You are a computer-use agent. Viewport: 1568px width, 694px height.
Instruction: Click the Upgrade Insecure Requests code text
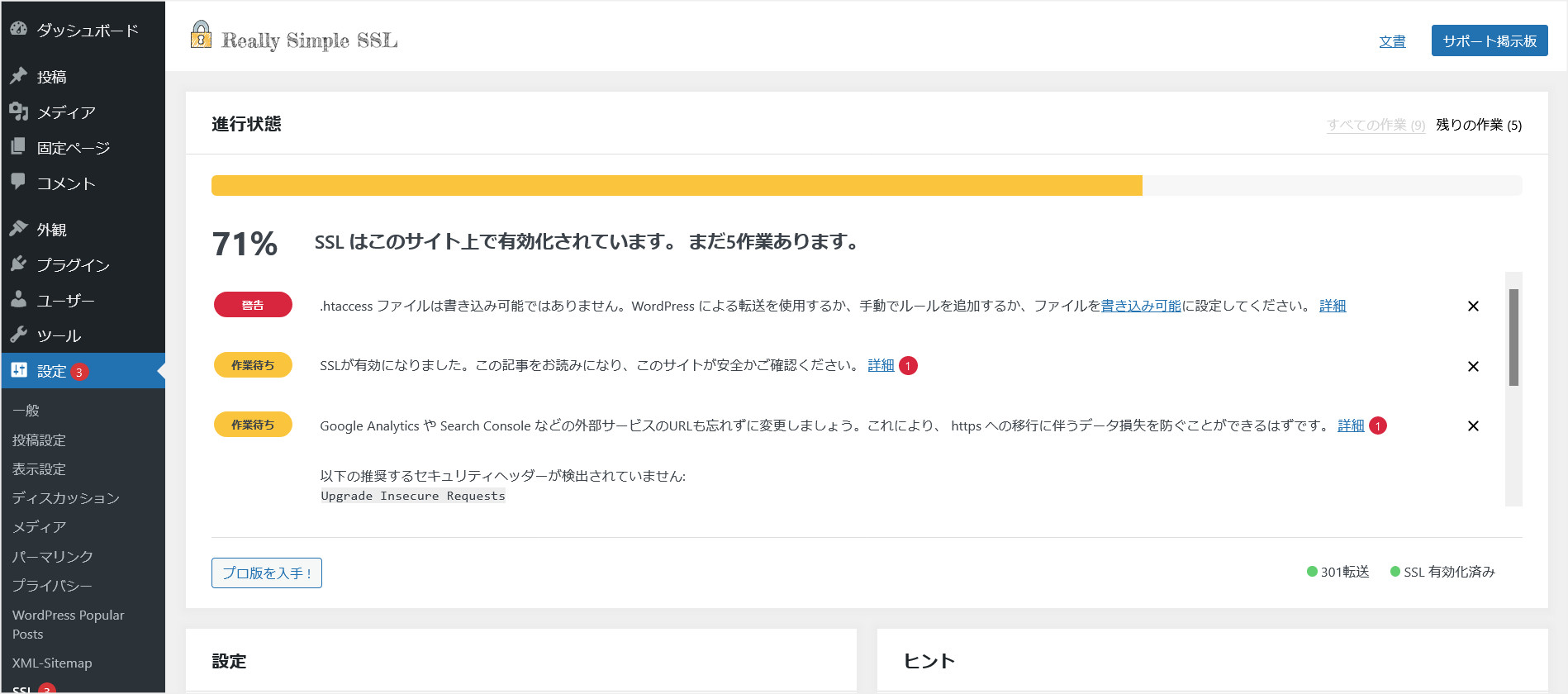click(x=413, y=496)
